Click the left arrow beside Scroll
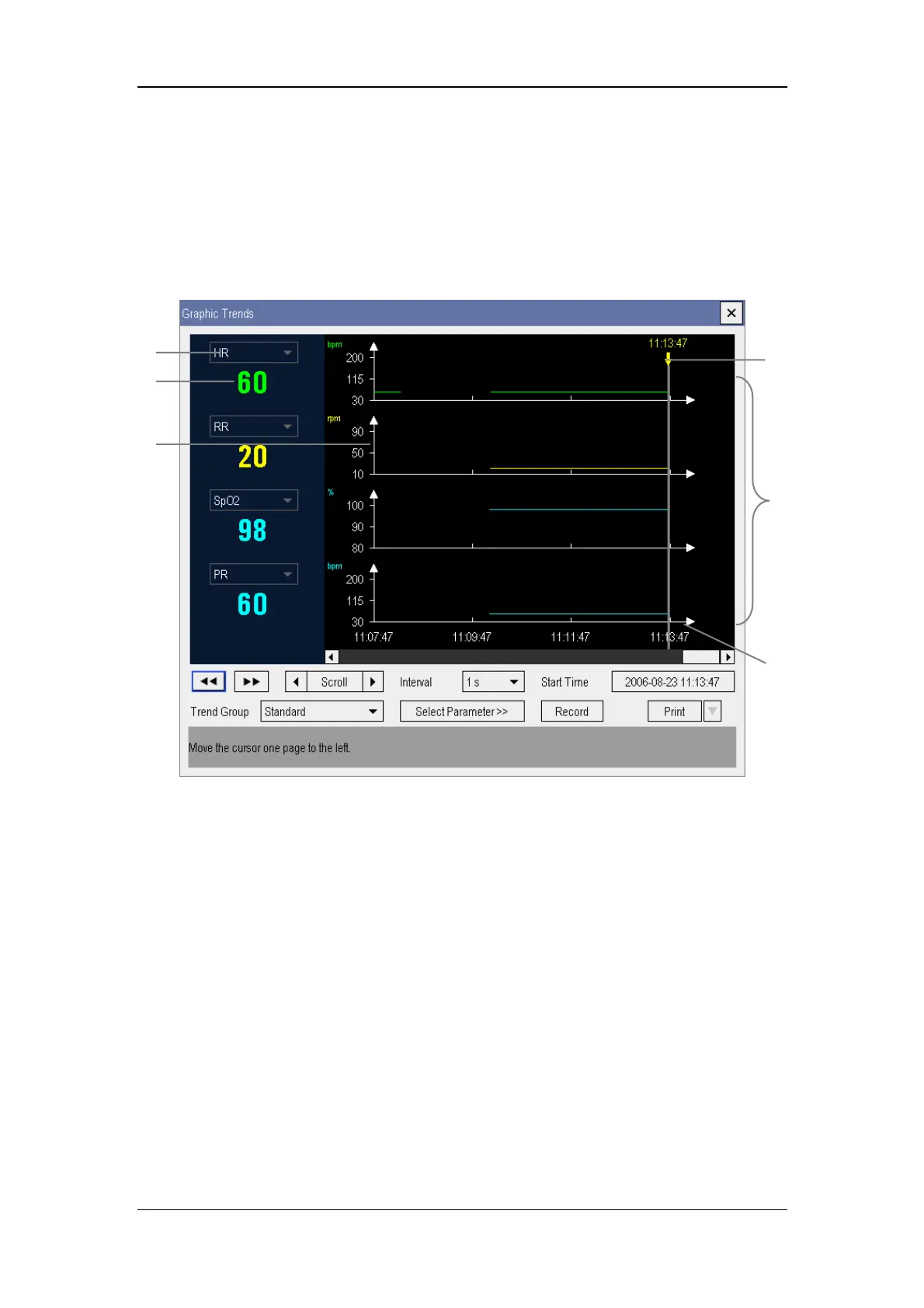 (296, 682)
